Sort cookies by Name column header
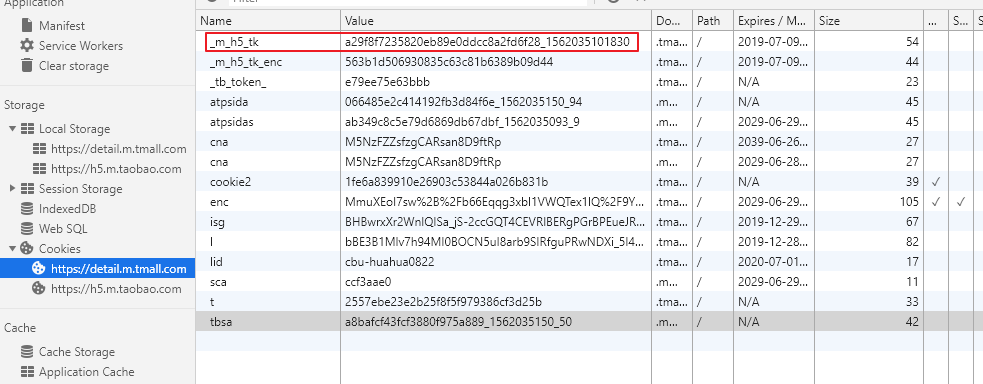983x384 pixels. [x=268, y=21]
